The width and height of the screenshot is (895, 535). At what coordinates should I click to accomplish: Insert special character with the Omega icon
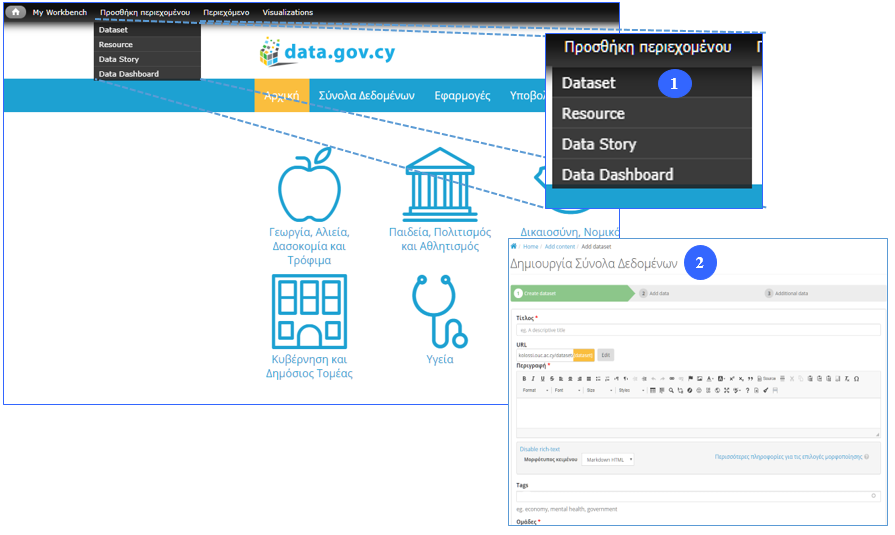coord(856,379)
